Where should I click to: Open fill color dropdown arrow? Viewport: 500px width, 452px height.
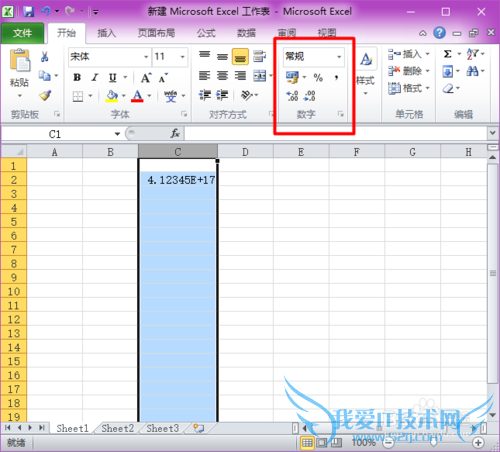click(124, 96)
